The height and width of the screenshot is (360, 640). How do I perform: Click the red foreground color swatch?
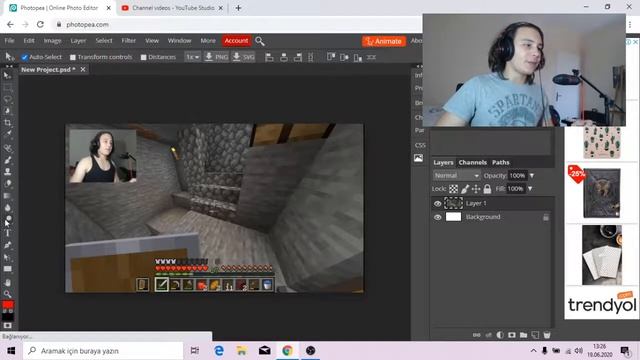pyautogui.click(x=8, y=305)
